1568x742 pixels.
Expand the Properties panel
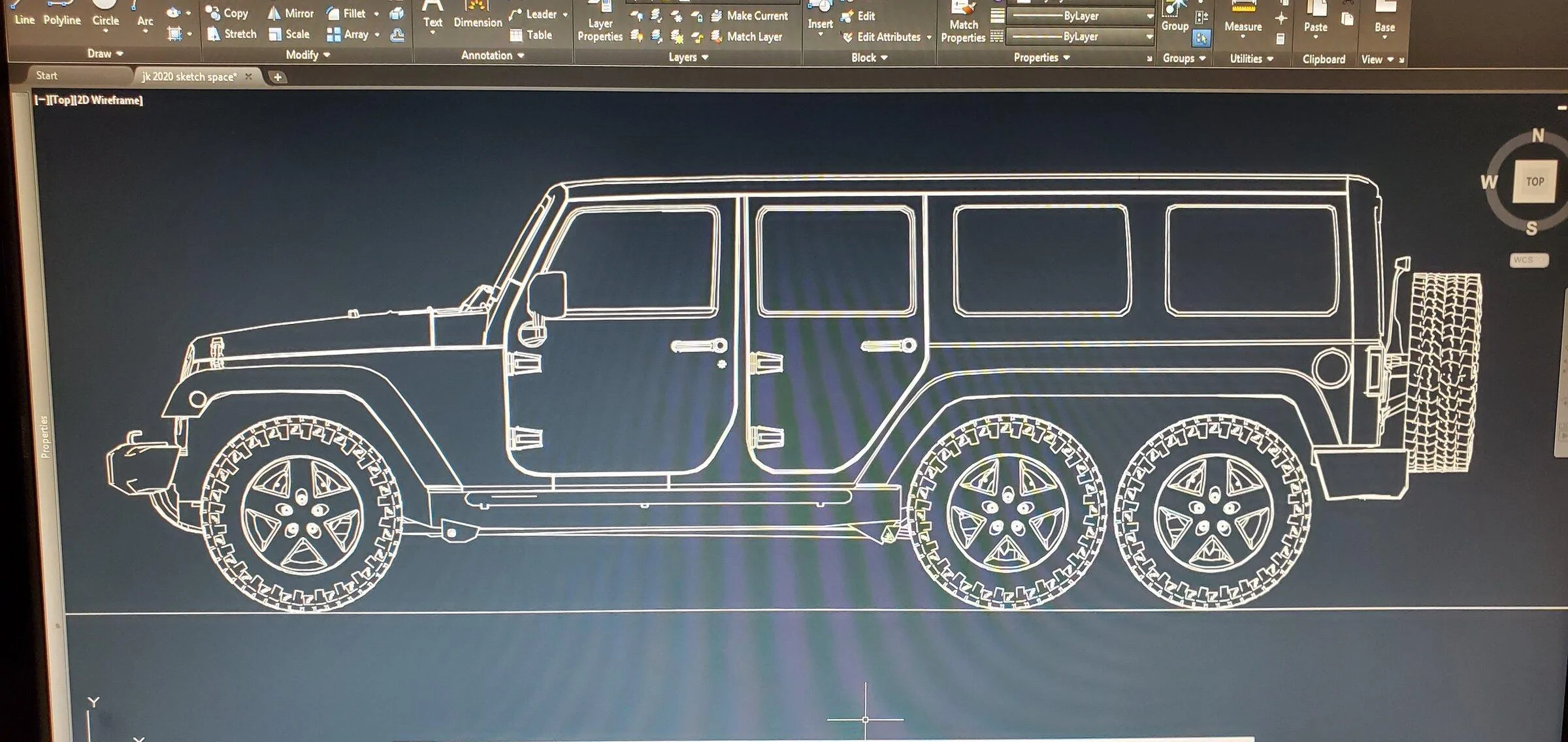click(1042, 57)
